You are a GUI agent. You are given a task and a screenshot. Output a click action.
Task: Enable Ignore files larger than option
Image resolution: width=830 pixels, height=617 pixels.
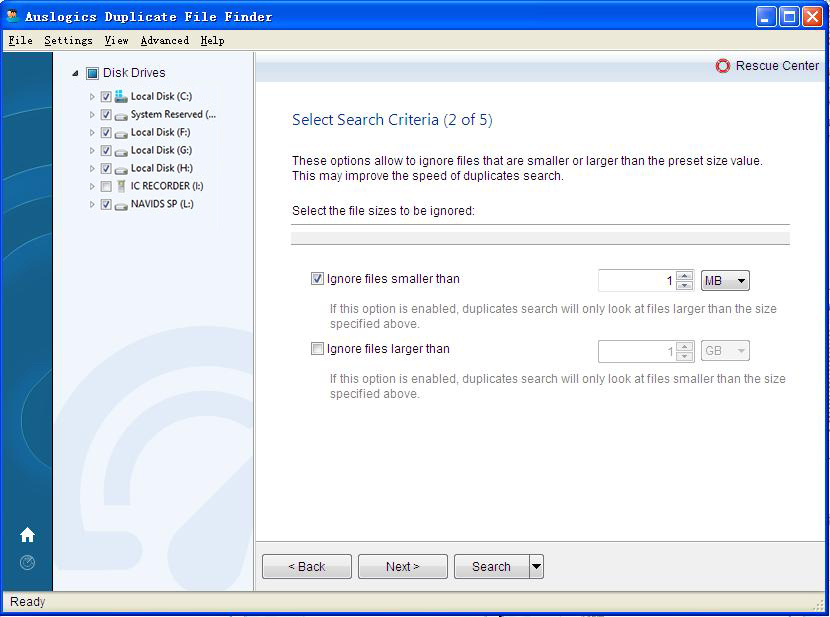(317, 349)
